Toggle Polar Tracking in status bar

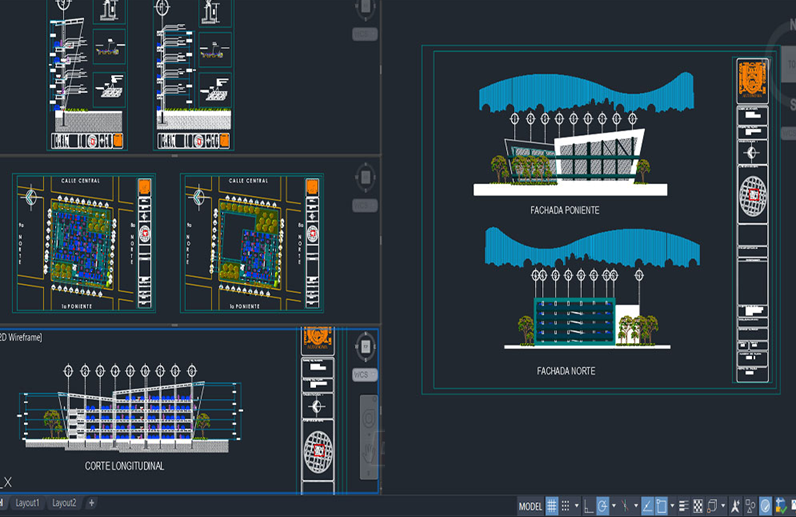pyautogui.click(x=603, y=506)
